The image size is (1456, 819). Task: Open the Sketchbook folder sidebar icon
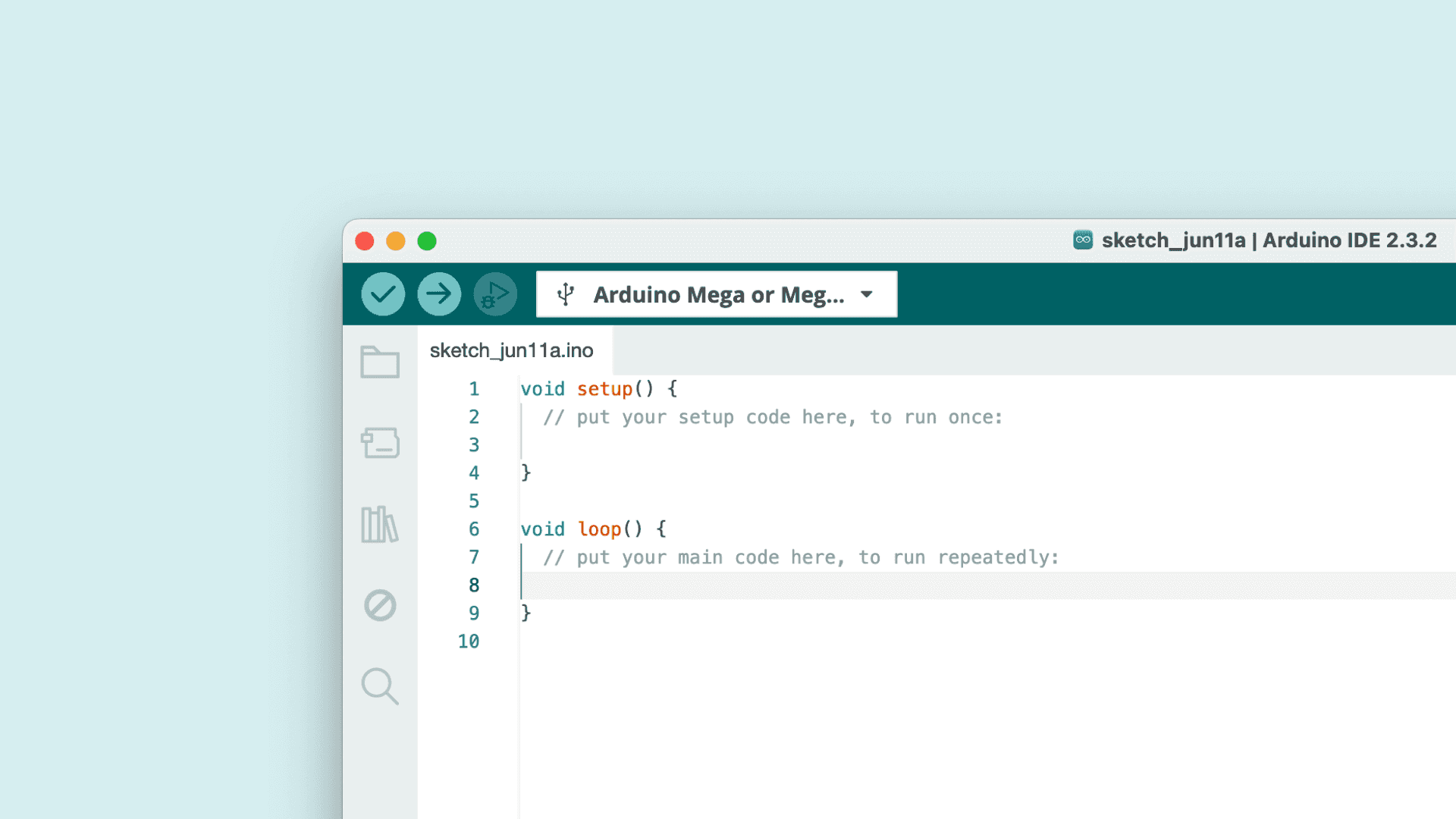click(x=380, y=362)
